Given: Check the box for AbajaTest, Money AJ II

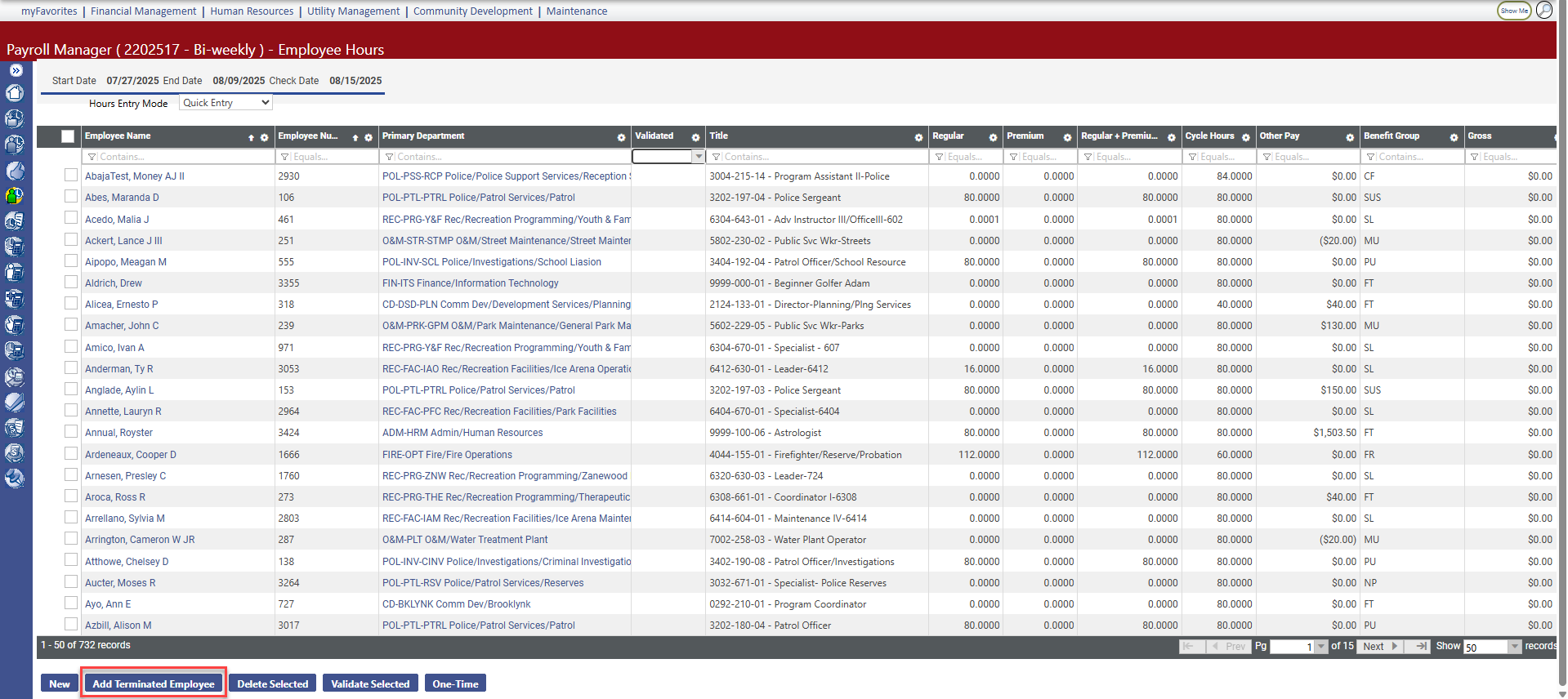Looking at the screenshot, I should tap(71, 175).
